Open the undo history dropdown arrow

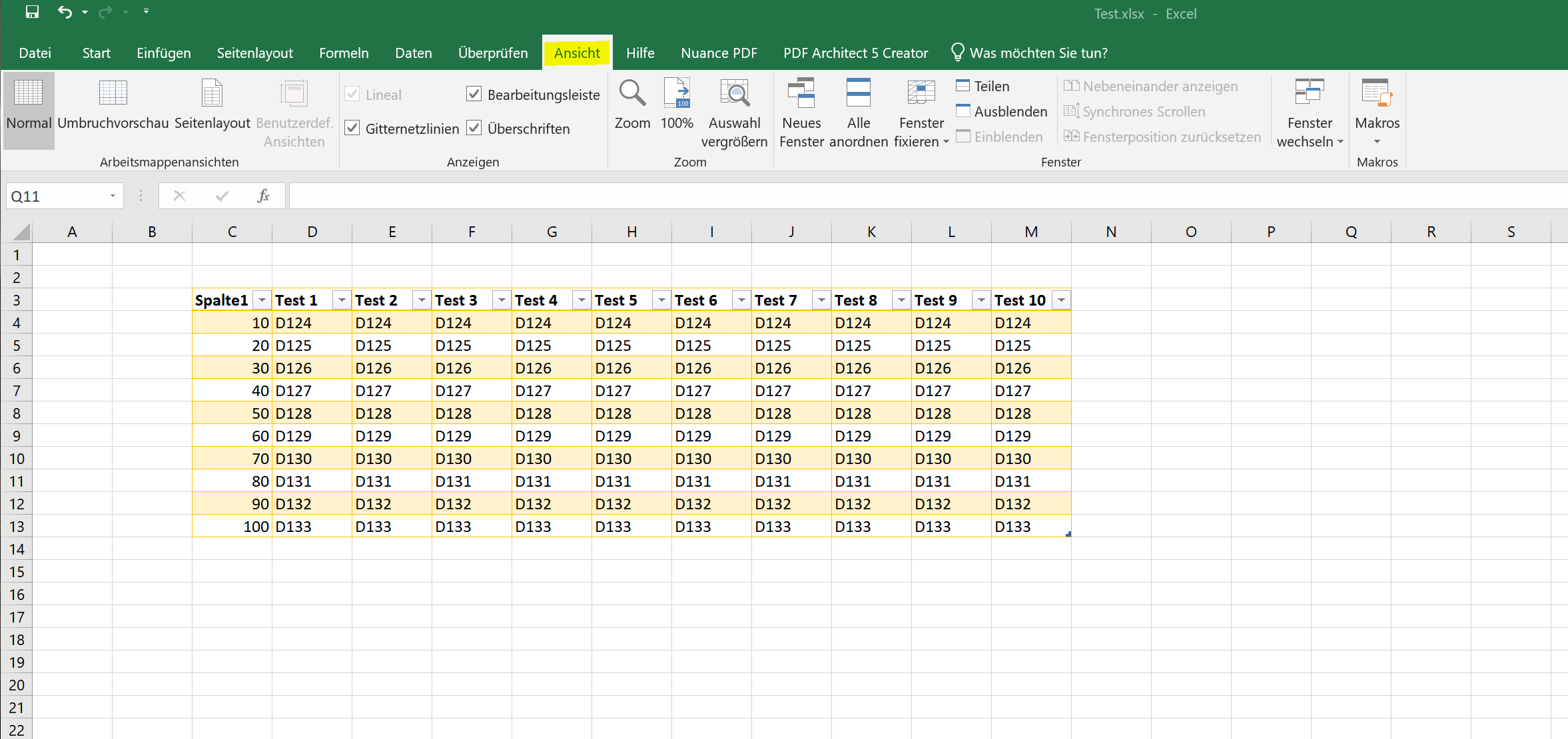tap(85, 12)
